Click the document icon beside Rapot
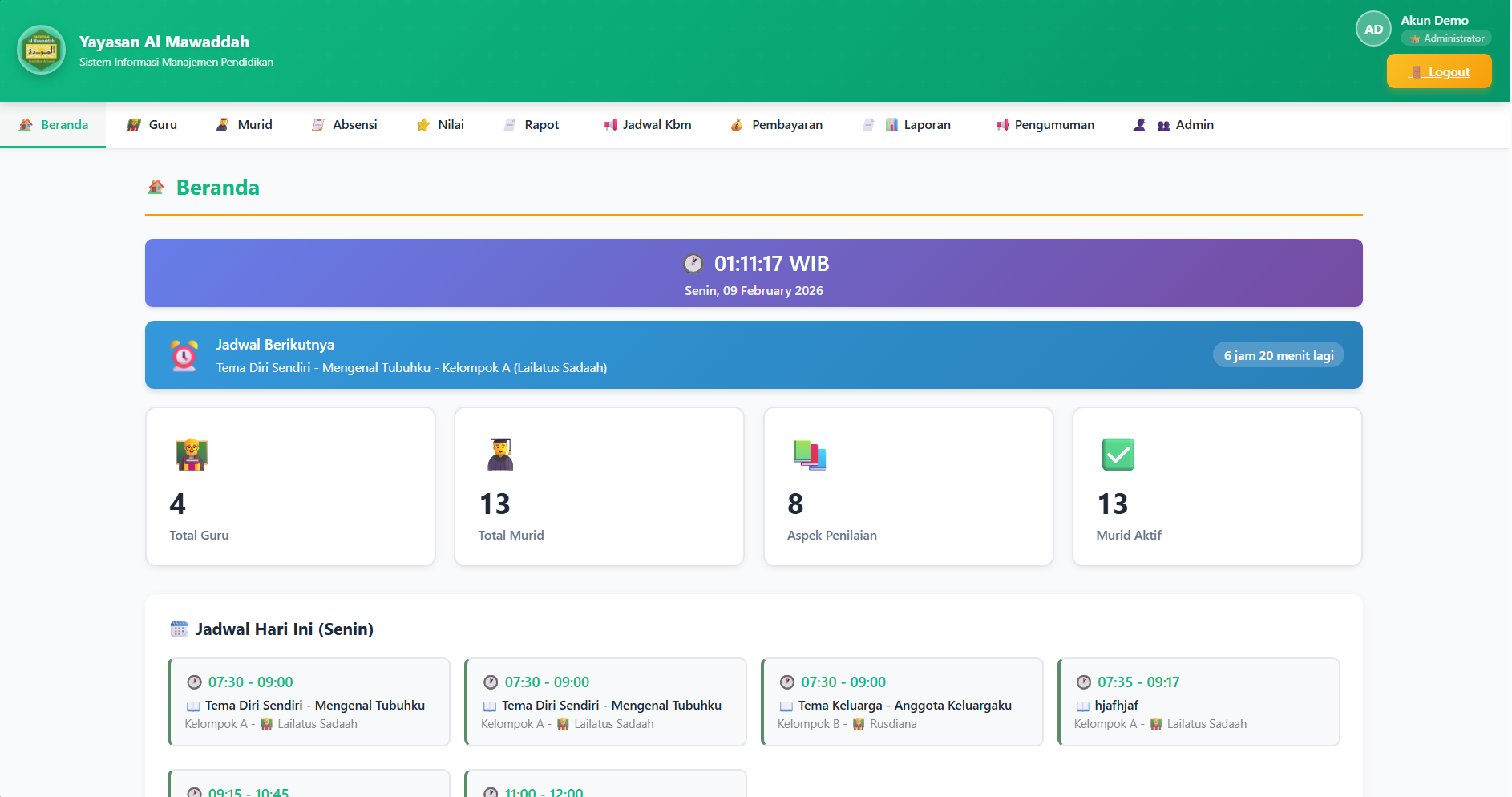This screenshot has width=1512, height=797. tap(510, 125)
